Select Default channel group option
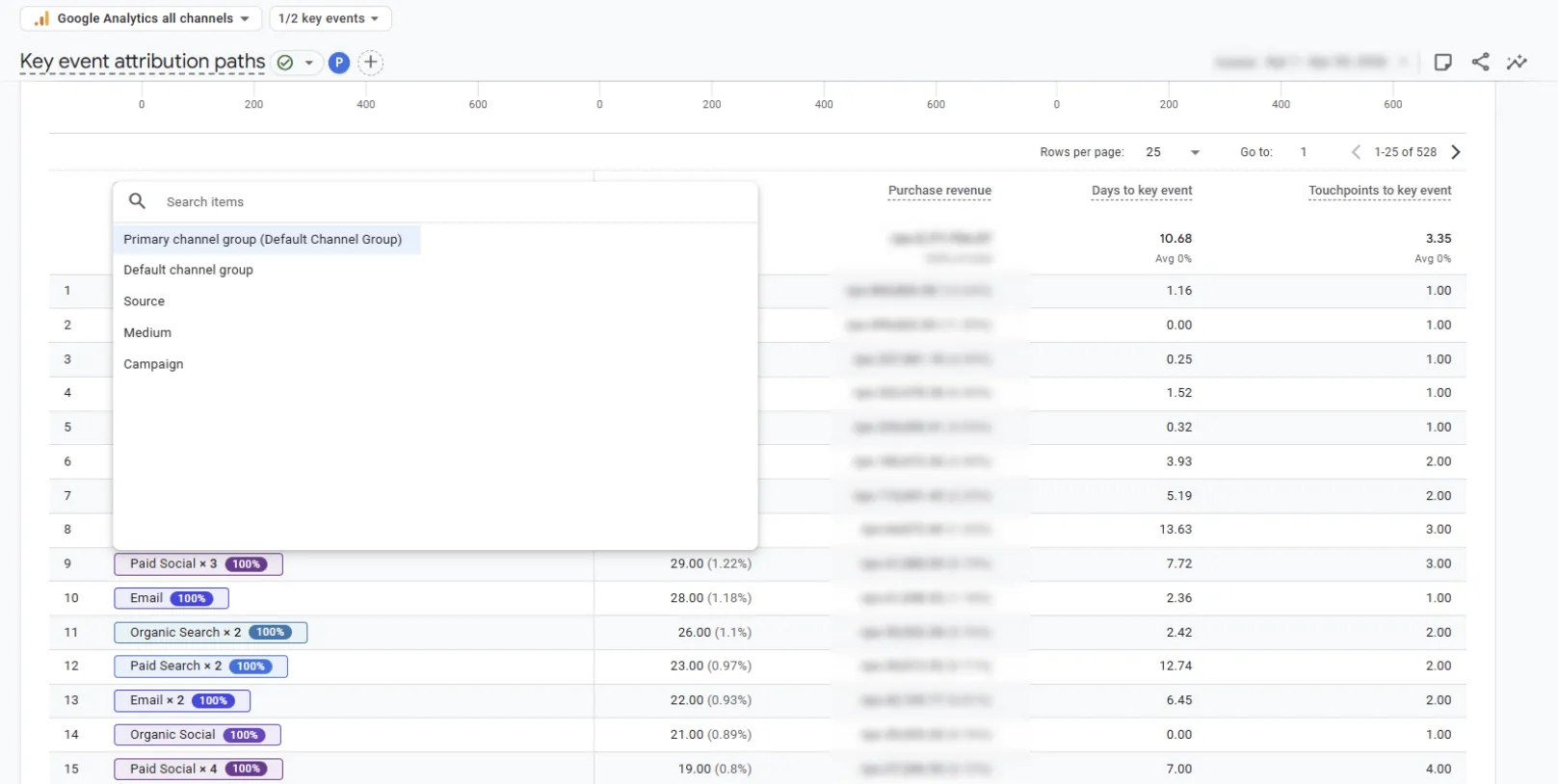1558x784 pixels. coord(188,270)
